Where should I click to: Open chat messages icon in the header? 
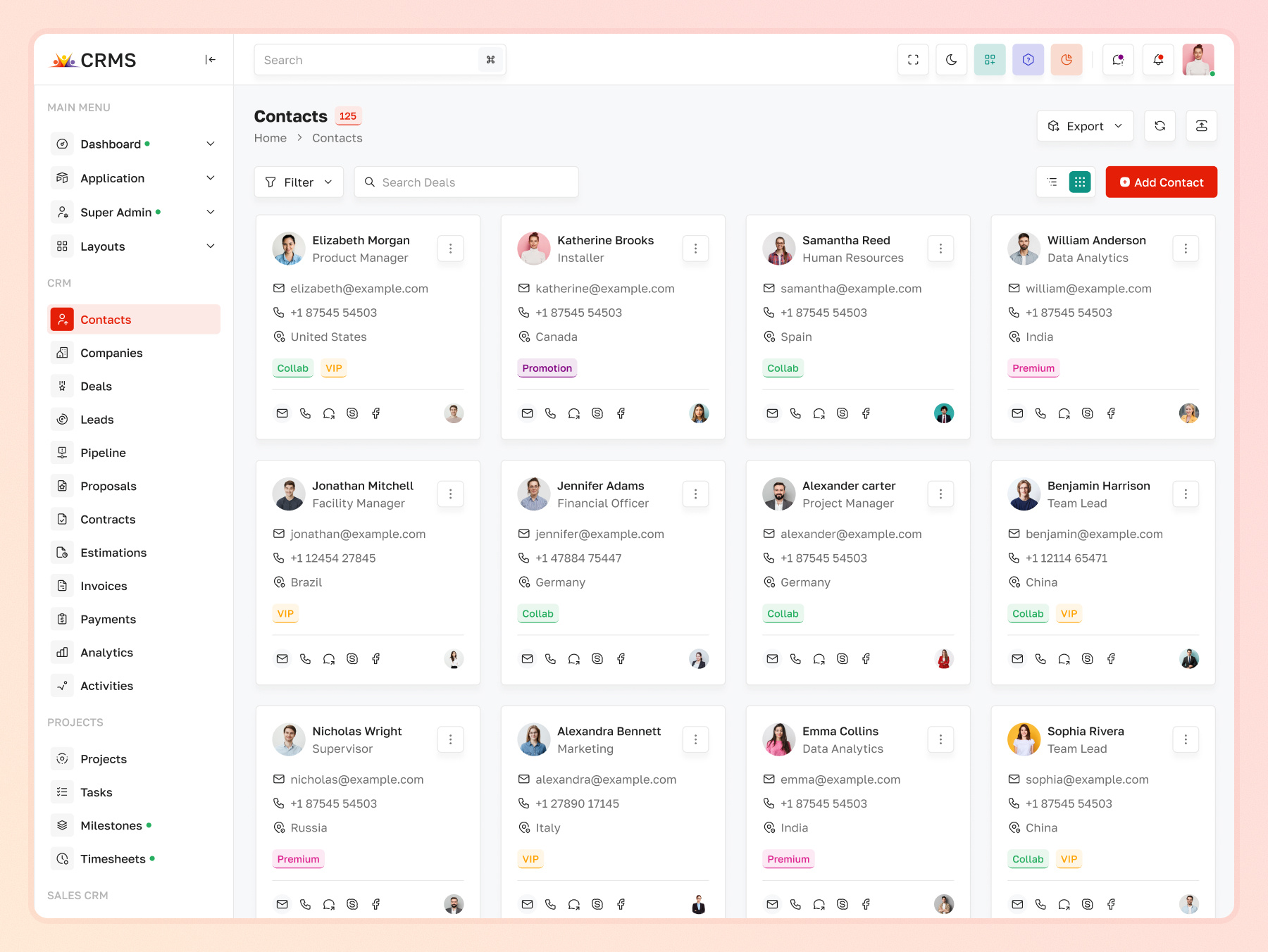tap(1117, 60)
